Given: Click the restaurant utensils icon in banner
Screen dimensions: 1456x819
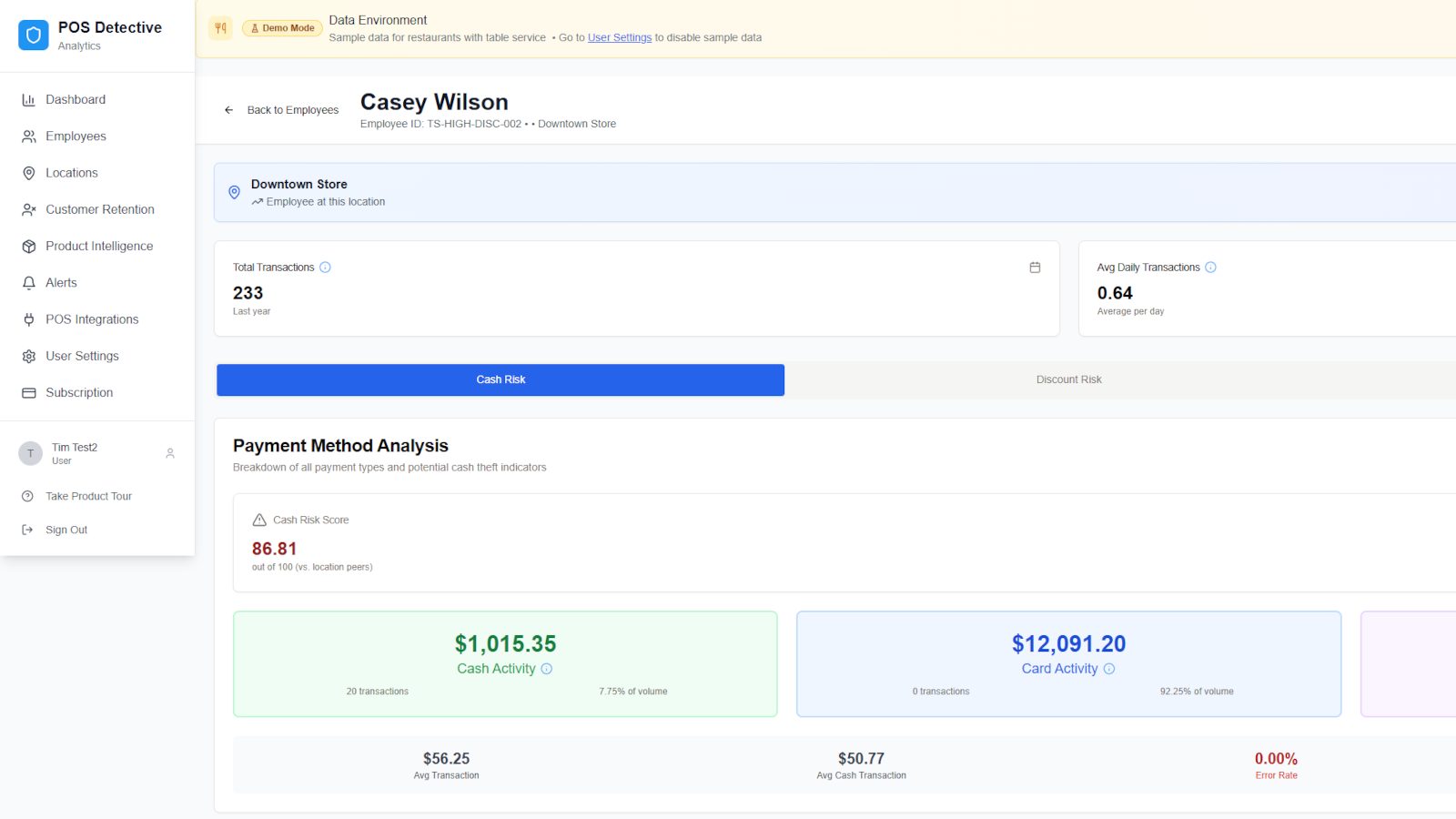Looking at the screenshot, I should tap(221, 28).
